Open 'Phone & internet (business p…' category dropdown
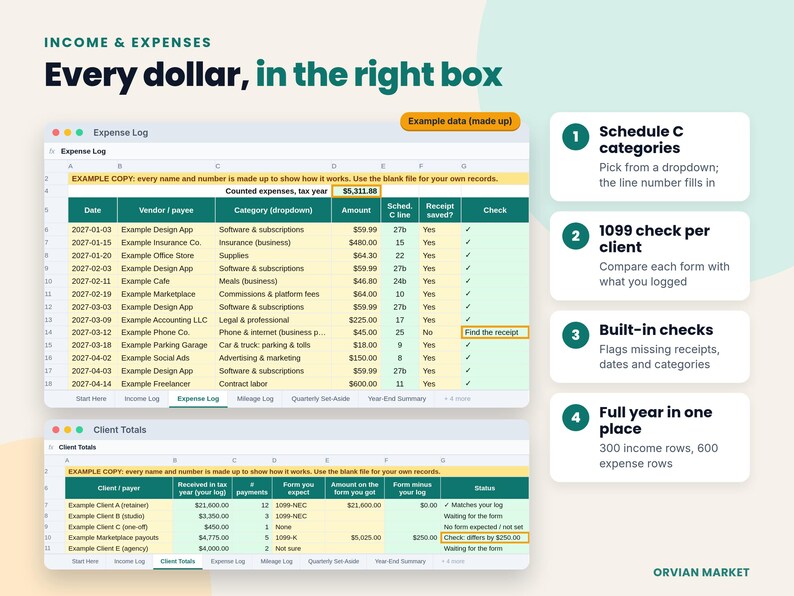The image size is (794, 596). 273,333
